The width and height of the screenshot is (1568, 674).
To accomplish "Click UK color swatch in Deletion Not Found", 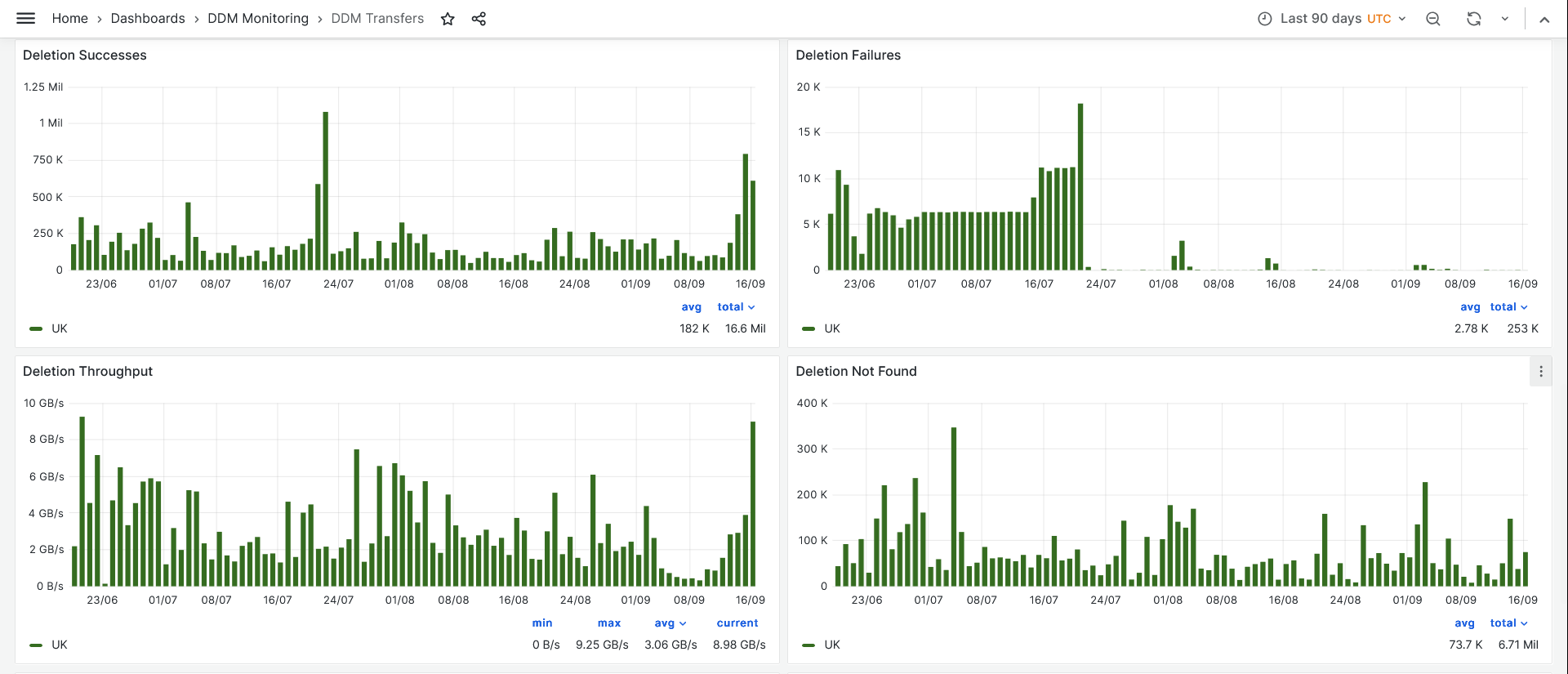I will [808, 645].
